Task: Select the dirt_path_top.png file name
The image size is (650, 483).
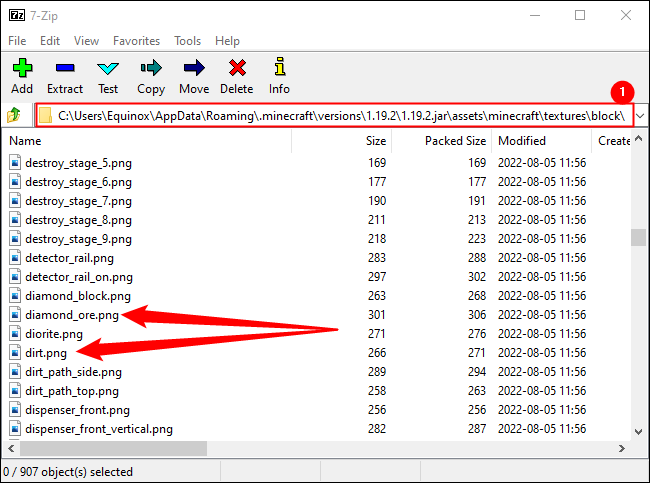Action: click(72, 391)
